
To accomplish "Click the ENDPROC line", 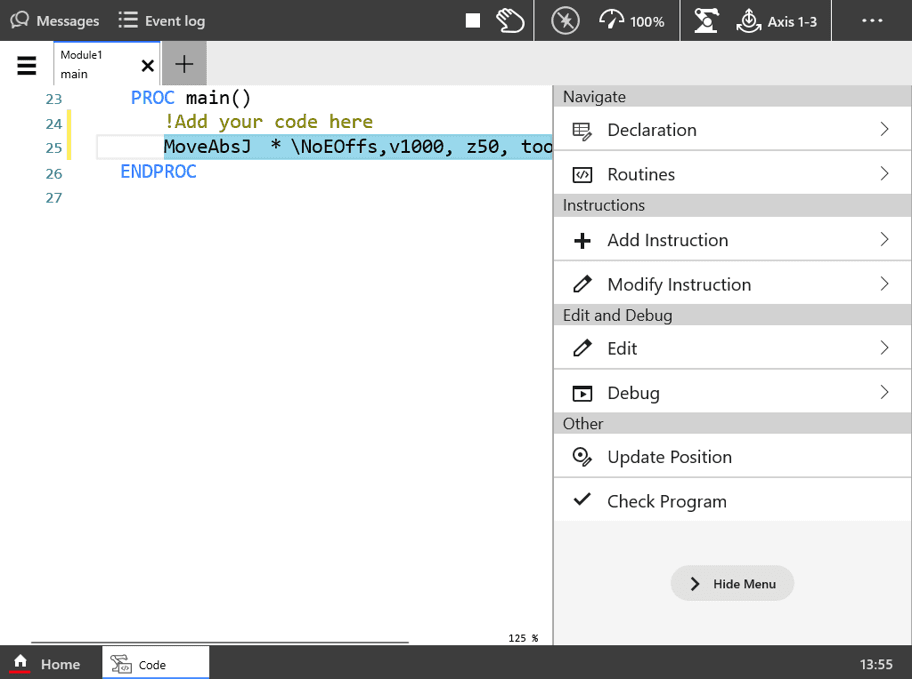I will (x=158, y=172).
